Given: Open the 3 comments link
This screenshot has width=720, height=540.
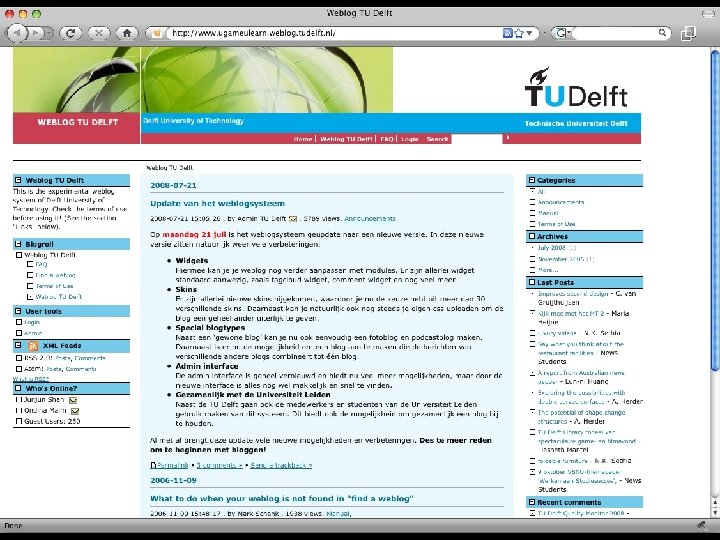Looking at the screenshot, I should pos(219,465).
